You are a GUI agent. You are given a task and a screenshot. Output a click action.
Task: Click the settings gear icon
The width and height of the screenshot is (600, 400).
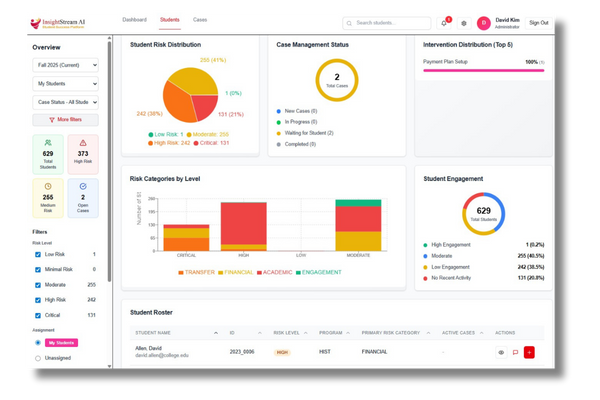pyautogui.click(x=463, y=22)
